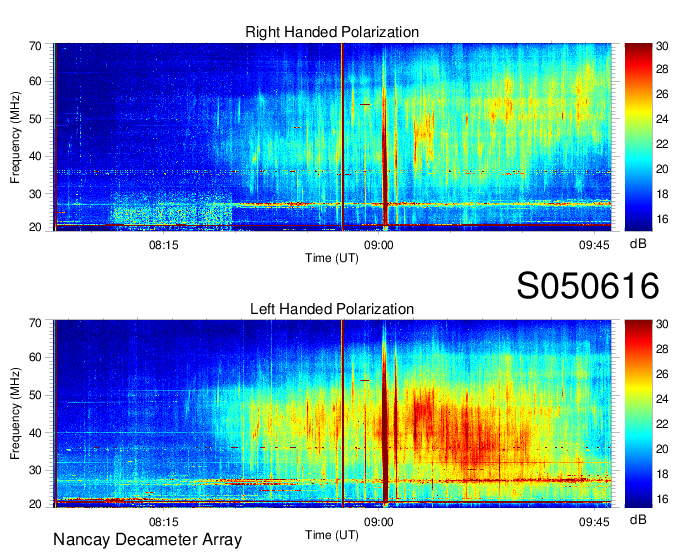Click the 'Right Handed Polarization' plot title
The height and width of the screenshot is (552, 680).
pyautogui.click(x=332, y=32)
